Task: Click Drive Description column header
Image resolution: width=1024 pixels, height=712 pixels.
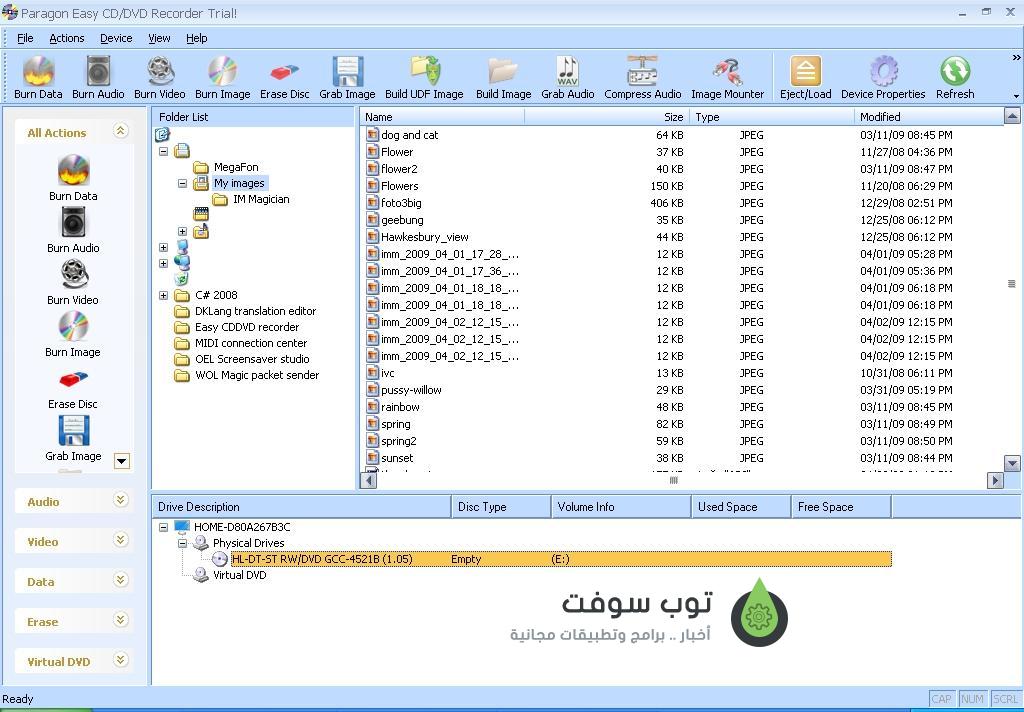Action: tap(301, 507)
